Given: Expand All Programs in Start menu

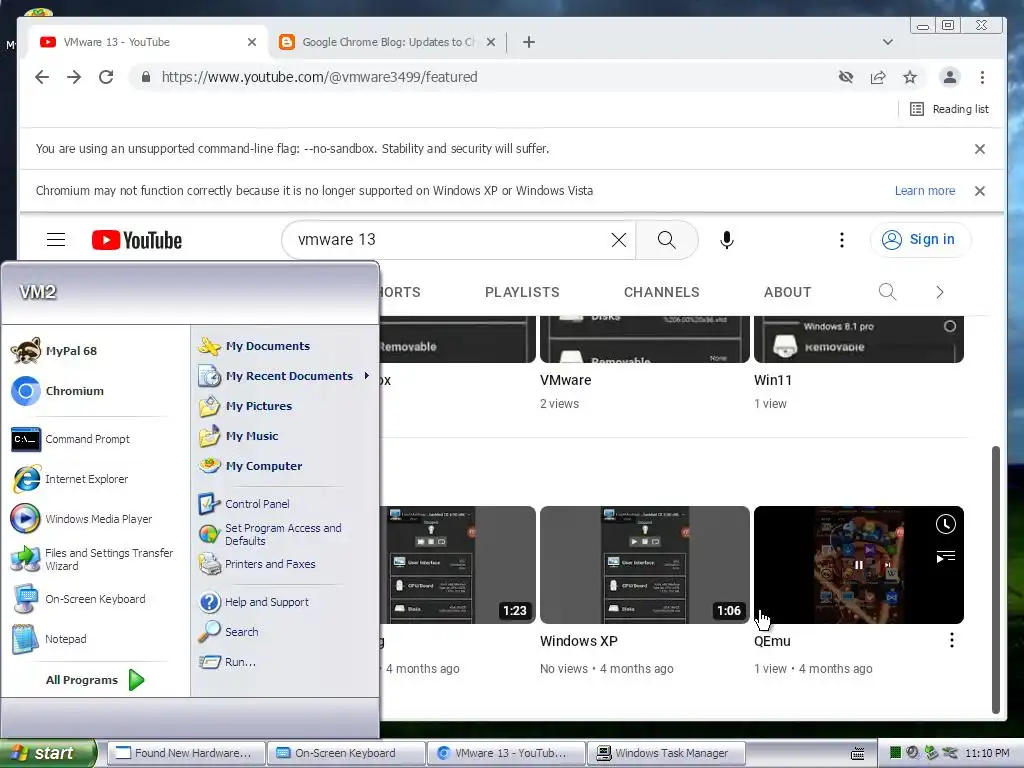Looking at the screenshot, I should (96, 680).
